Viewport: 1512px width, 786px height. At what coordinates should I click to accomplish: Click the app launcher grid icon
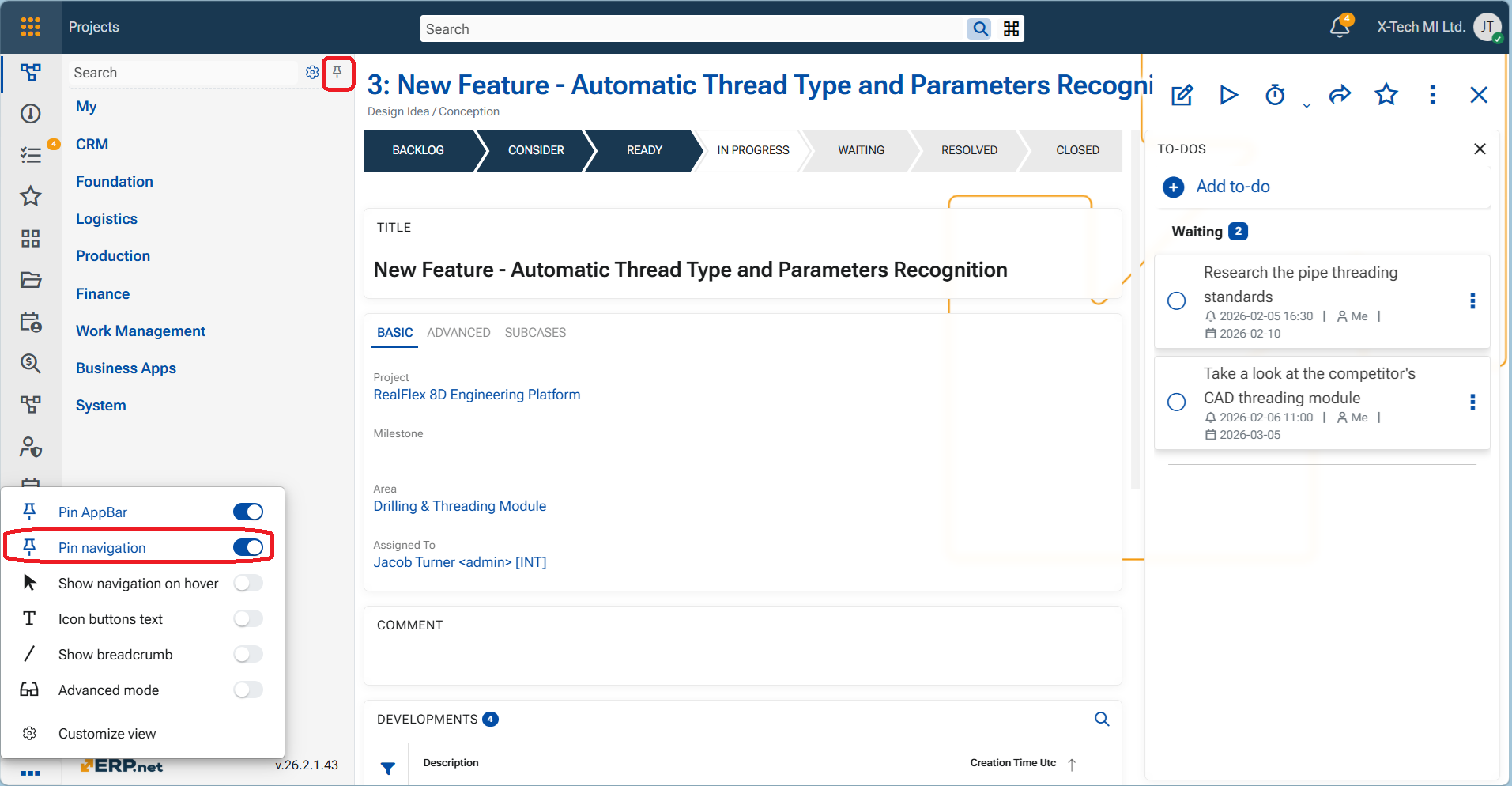pos(31,27)
